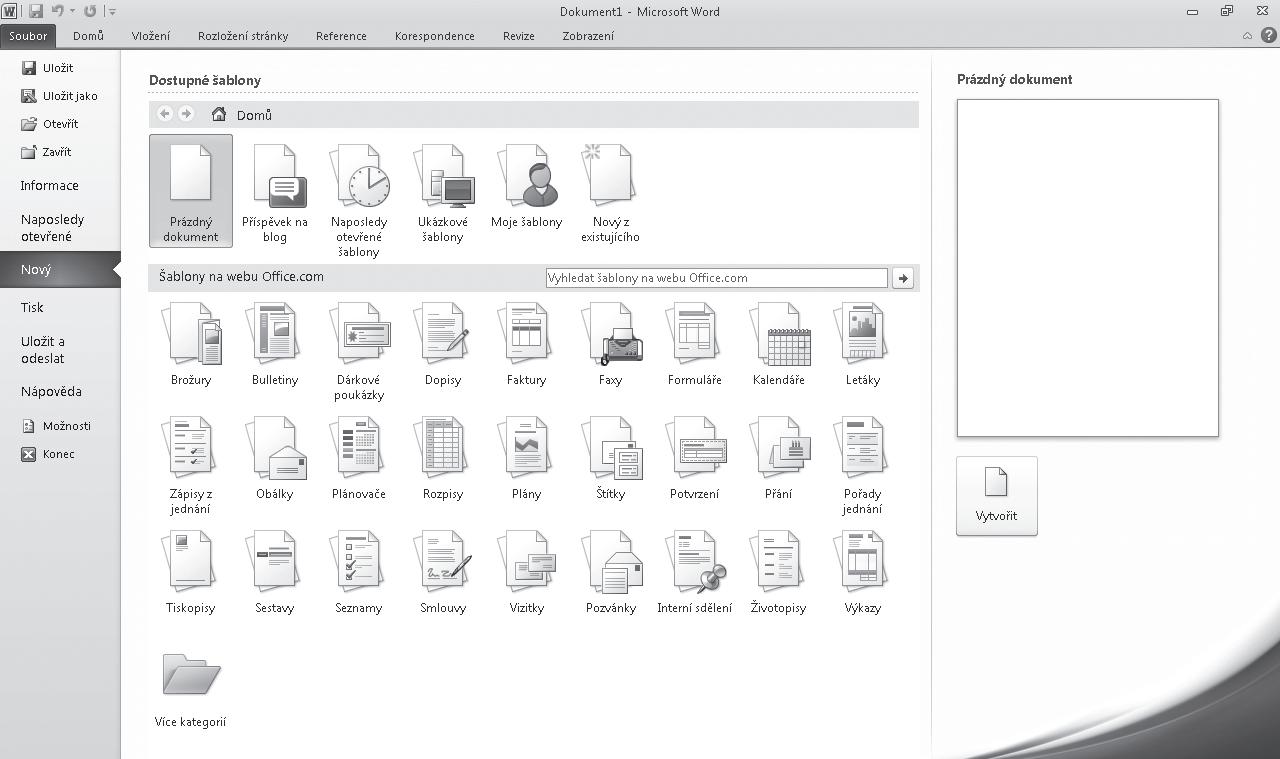The height and width of the screenshot is (759, 1280).
Task: Browse Životopisy templates
Action: coord(779,572)
